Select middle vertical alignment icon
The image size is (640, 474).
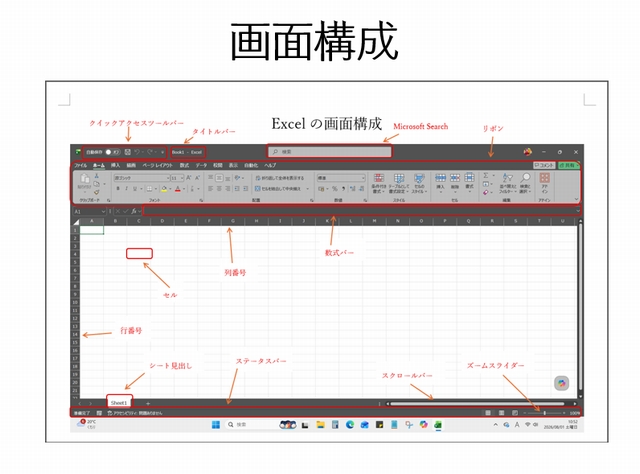click(x=219, y=178)
